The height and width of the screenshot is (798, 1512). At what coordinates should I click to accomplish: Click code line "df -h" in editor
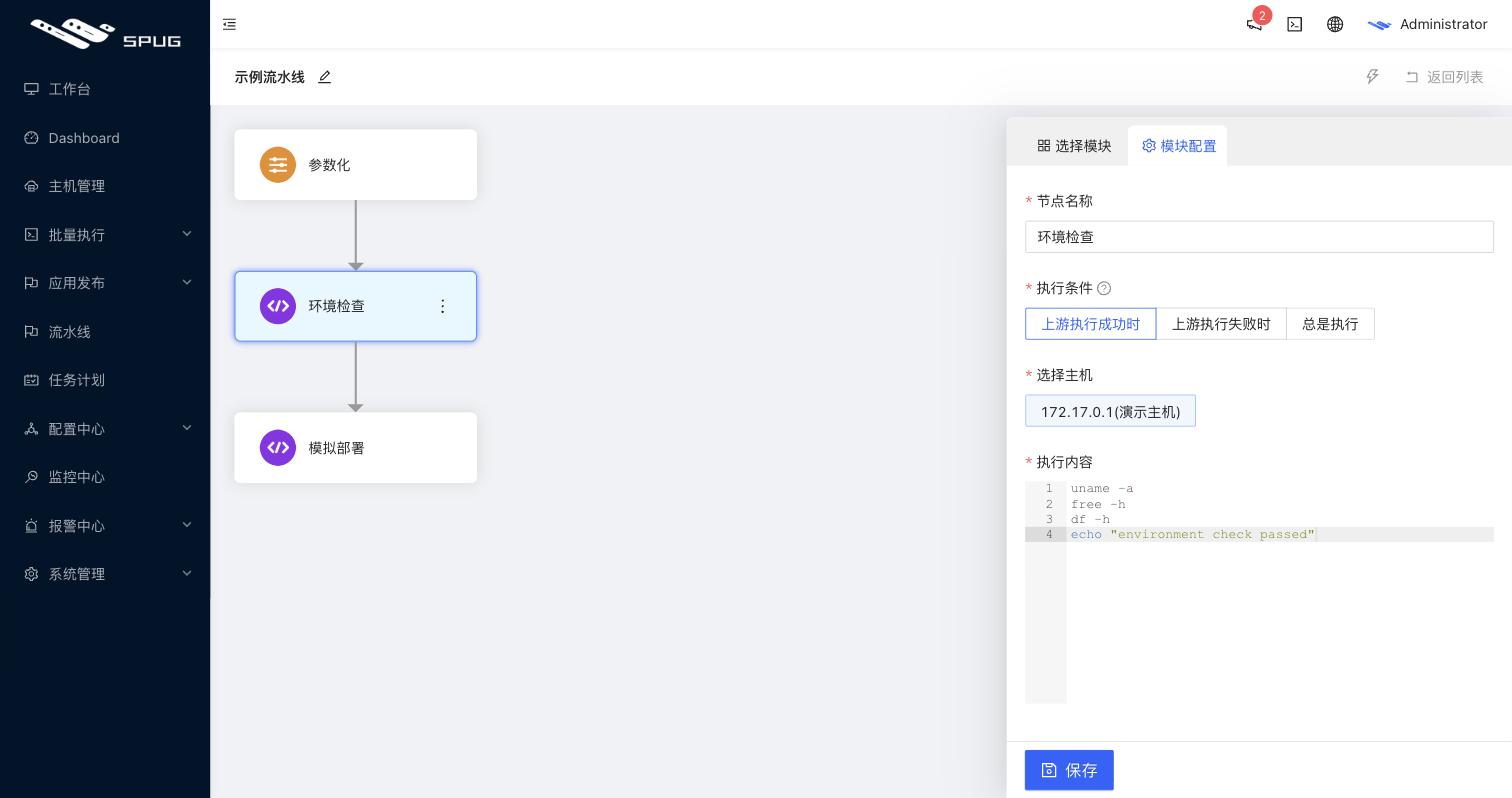pyautogui.click(x=1090, y=519)
